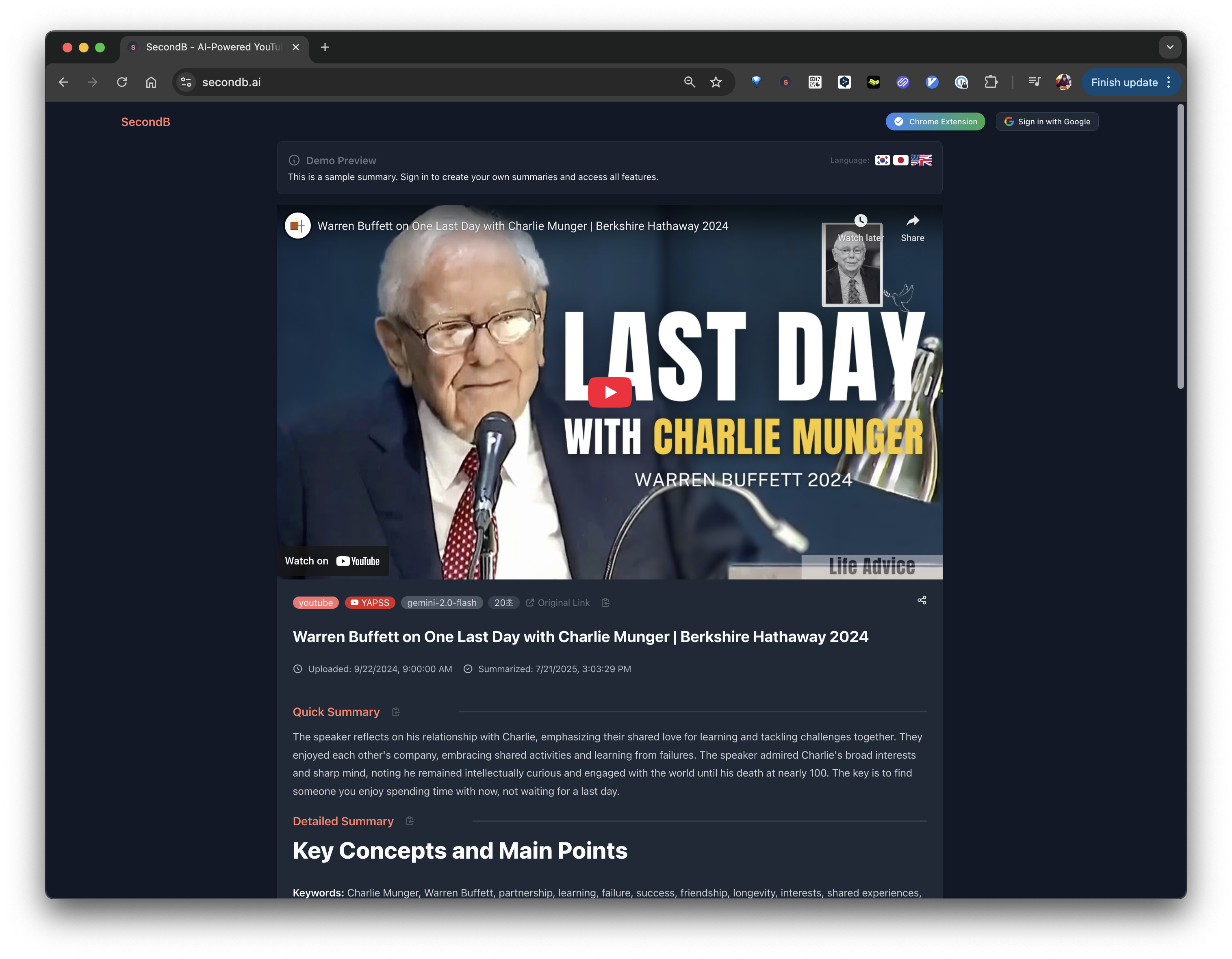1232x959 pixels.
Task: Click the yellow-green layered extension icon
Action: 874,82
